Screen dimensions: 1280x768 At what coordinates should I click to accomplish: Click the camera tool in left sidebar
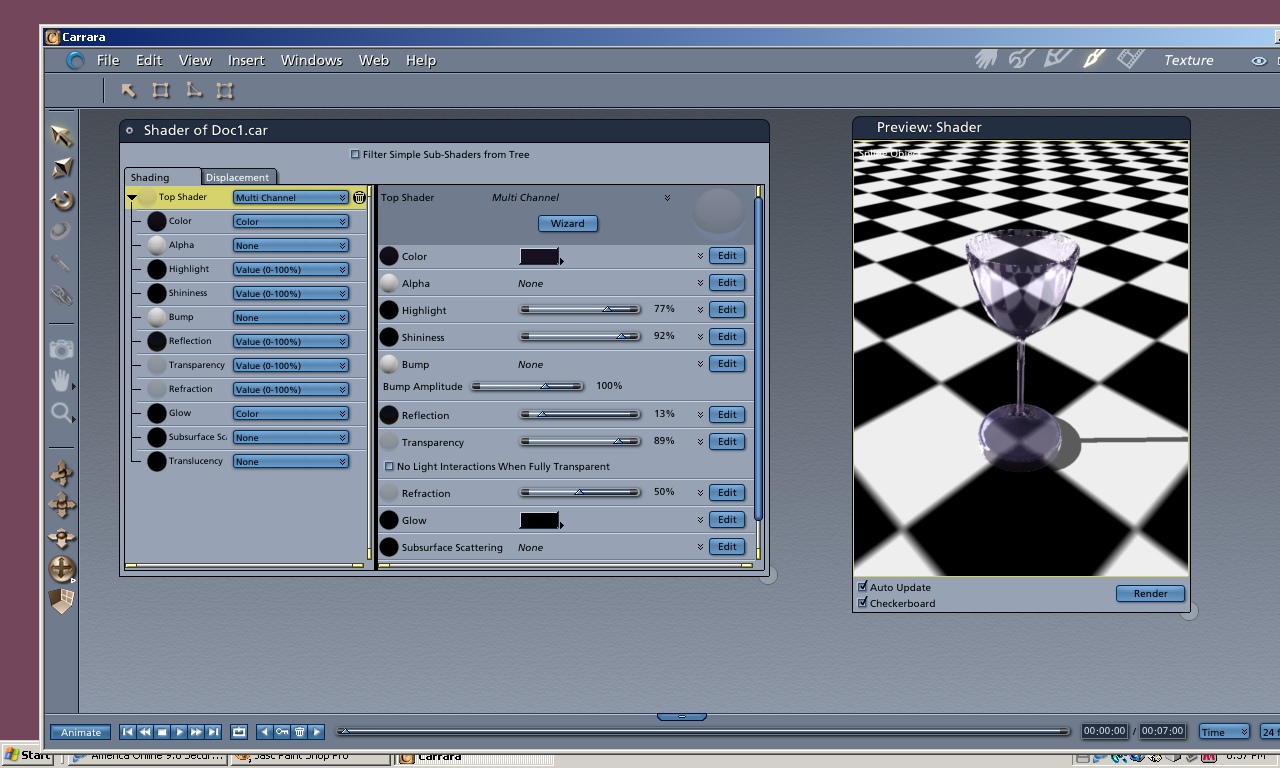[x=61, y=349]
